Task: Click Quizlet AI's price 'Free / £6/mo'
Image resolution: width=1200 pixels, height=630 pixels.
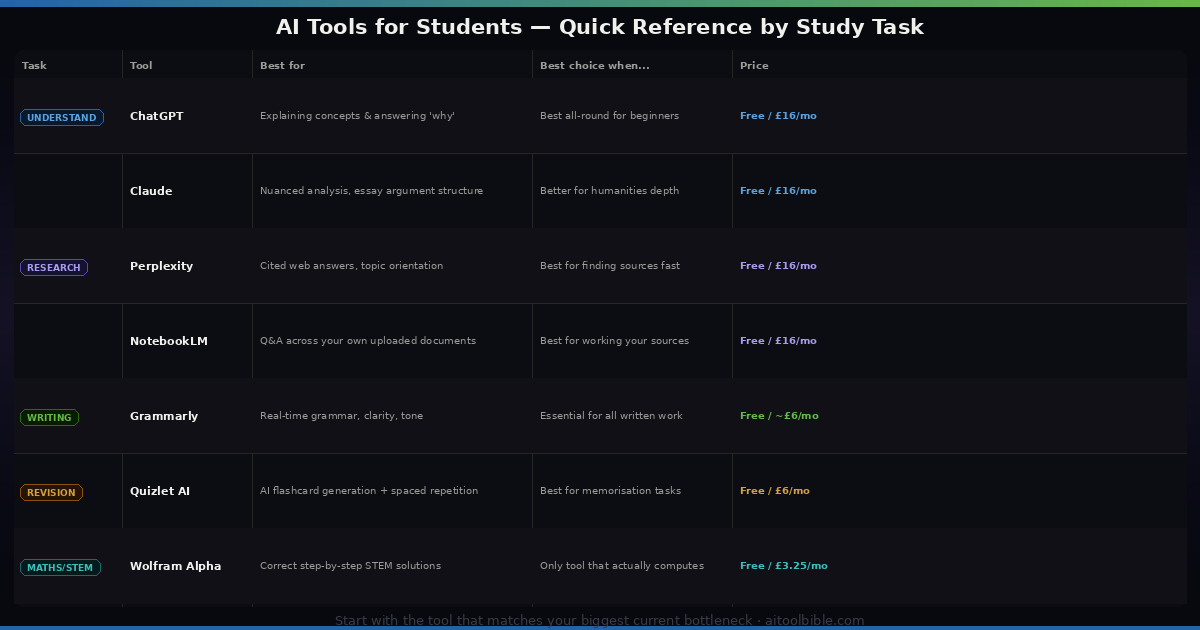Action: point(775,491)
